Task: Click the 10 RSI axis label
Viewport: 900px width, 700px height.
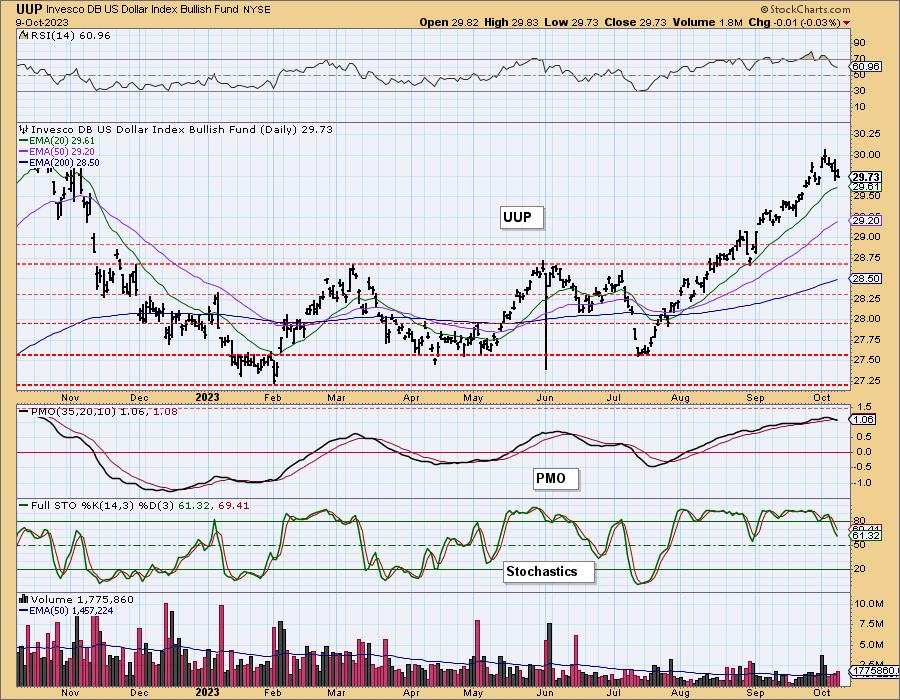Action: pos(860,107)
